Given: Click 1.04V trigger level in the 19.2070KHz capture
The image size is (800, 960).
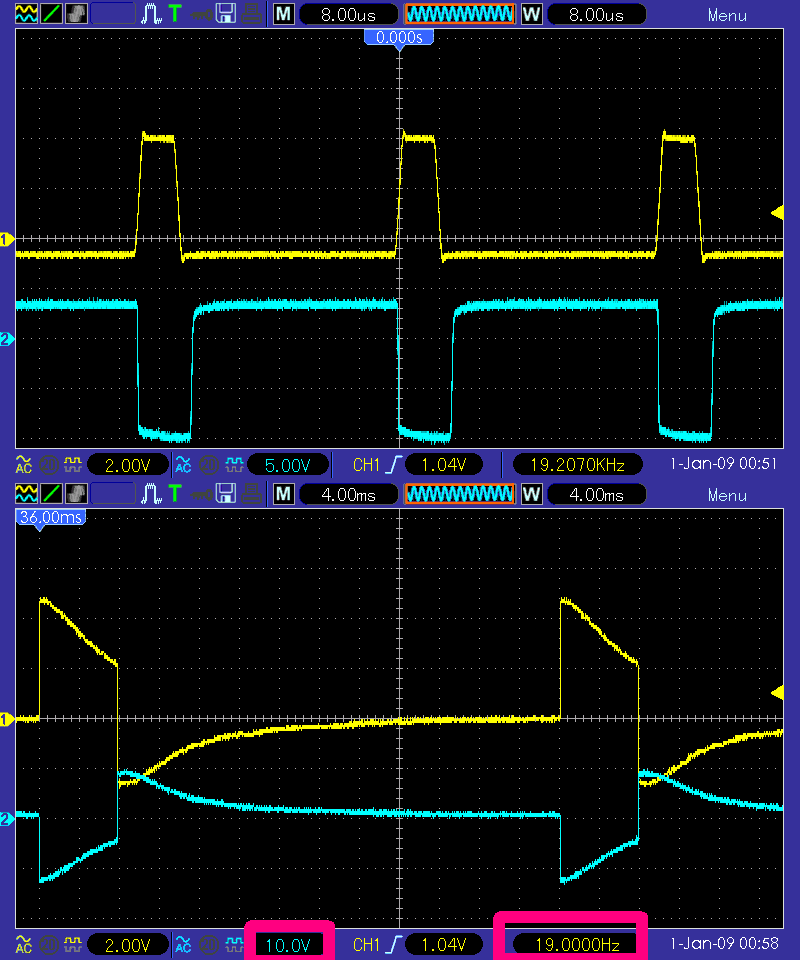Looking at the screenshot, I should pyautogui.click(x=443, y=465).
